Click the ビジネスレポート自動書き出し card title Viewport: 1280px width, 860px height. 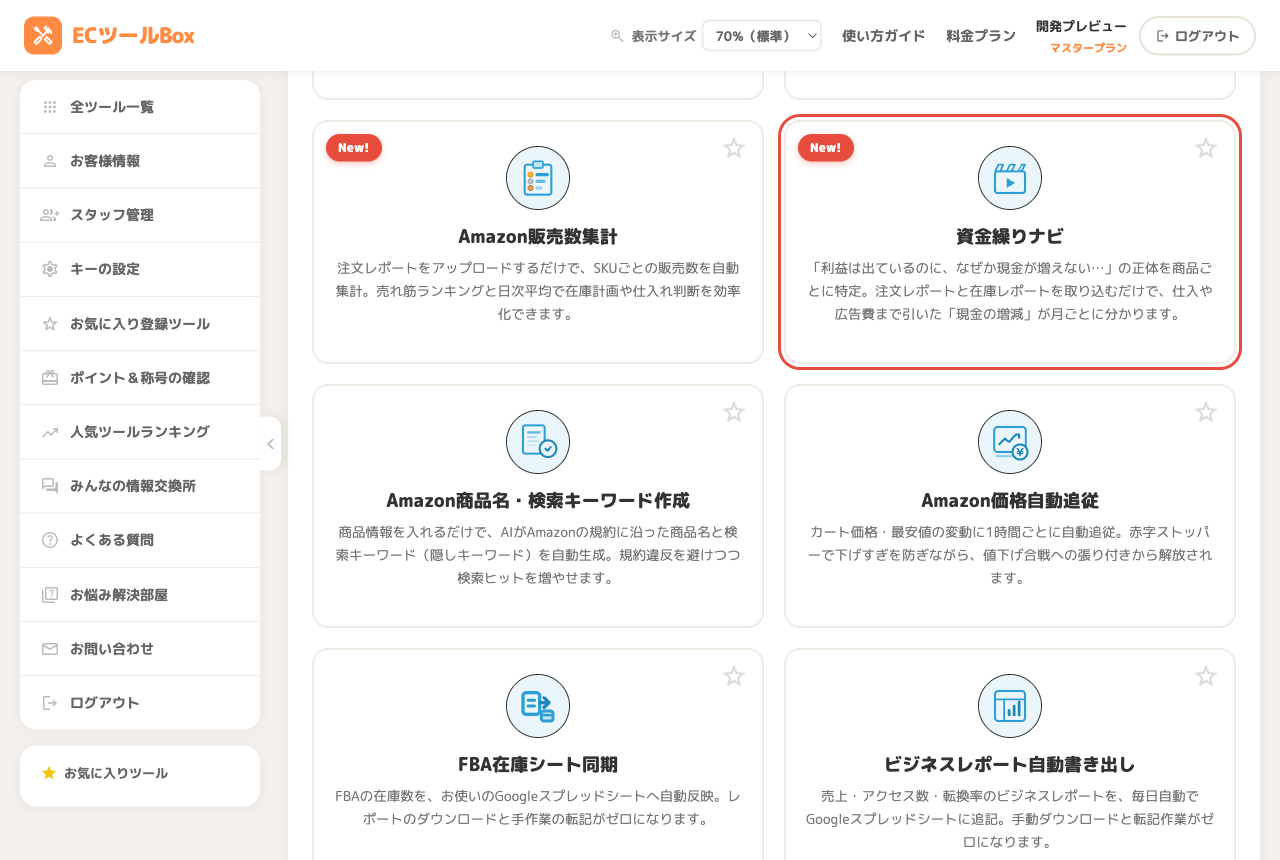(1010, 765)
